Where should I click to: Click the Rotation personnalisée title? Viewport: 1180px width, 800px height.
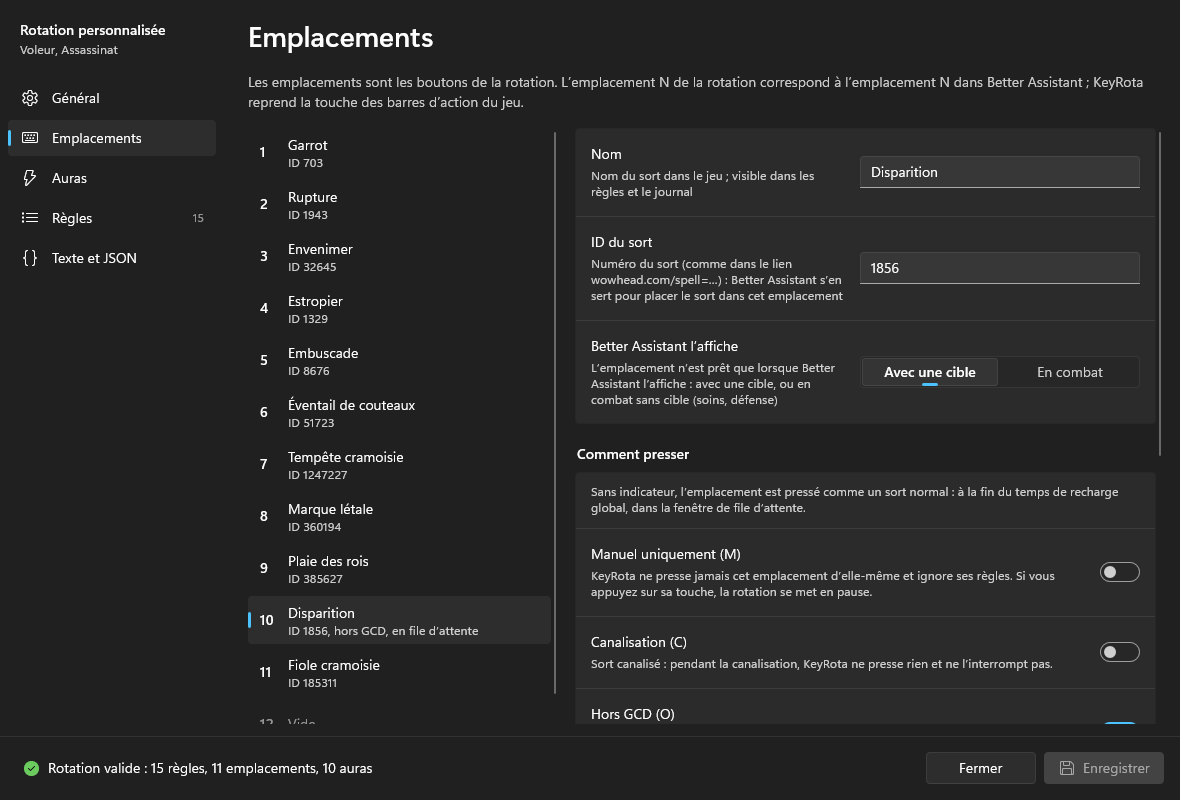[93, 30]
